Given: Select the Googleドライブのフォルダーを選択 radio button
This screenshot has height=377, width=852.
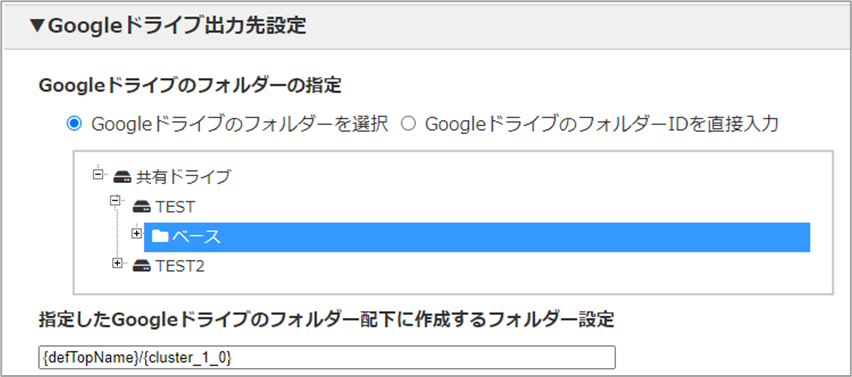Looking at the screenshot, I should coord(73,124).
